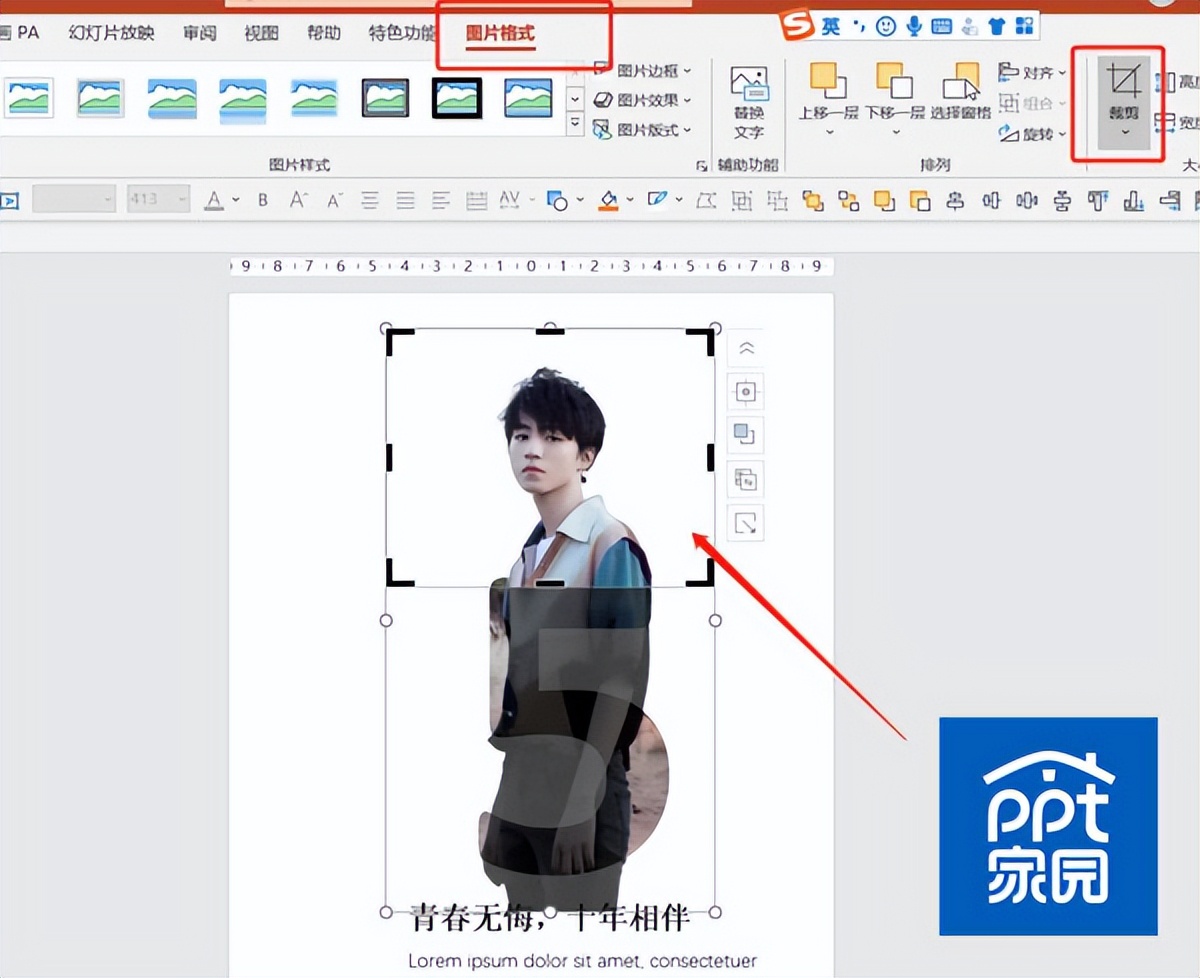
Task: Click the Sogou emoji smiley icon
Action: pos(886,27)
